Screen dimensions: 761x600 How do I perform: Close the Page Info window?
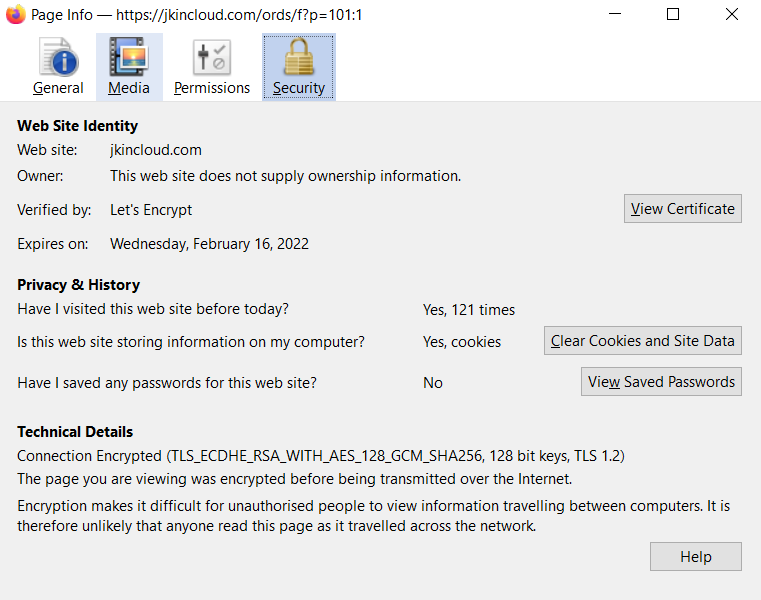[x=732, y=15]
